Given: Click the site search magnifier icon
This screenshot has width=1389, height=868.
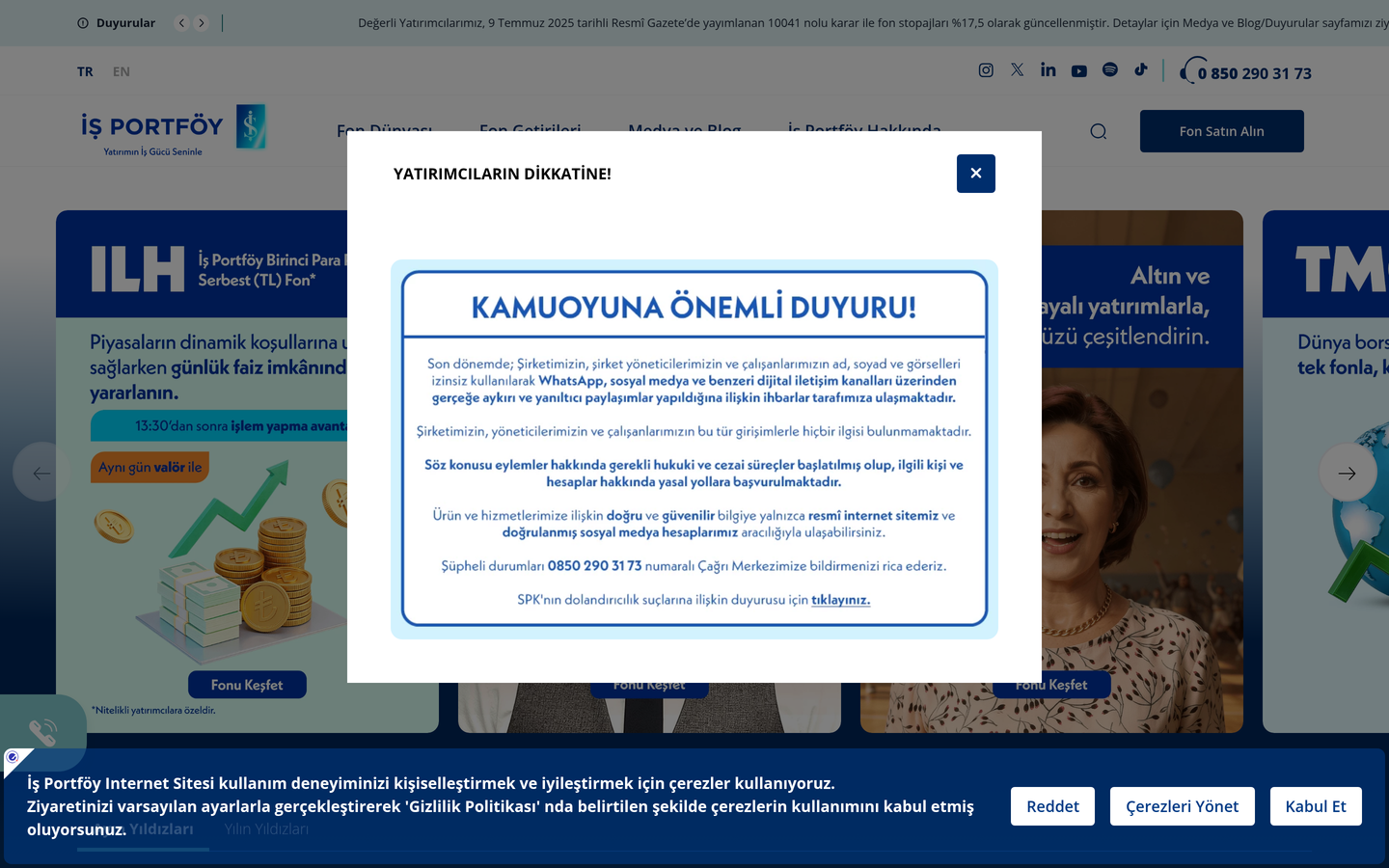Looking at the screenshot, I should (x=1098, y=131).
